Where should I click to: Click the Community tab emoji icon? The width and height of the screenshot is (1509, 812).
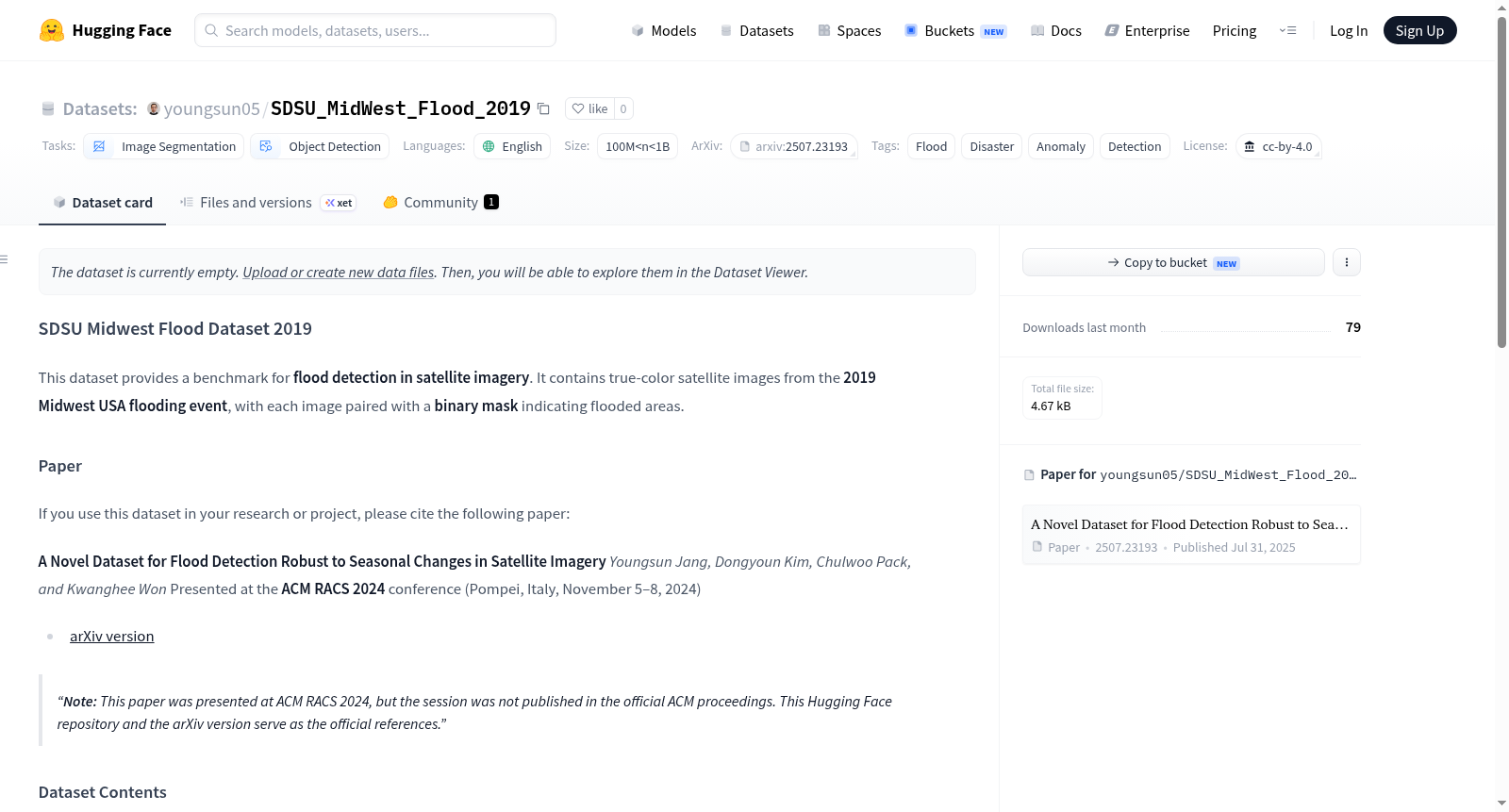(x=390, y=202)
